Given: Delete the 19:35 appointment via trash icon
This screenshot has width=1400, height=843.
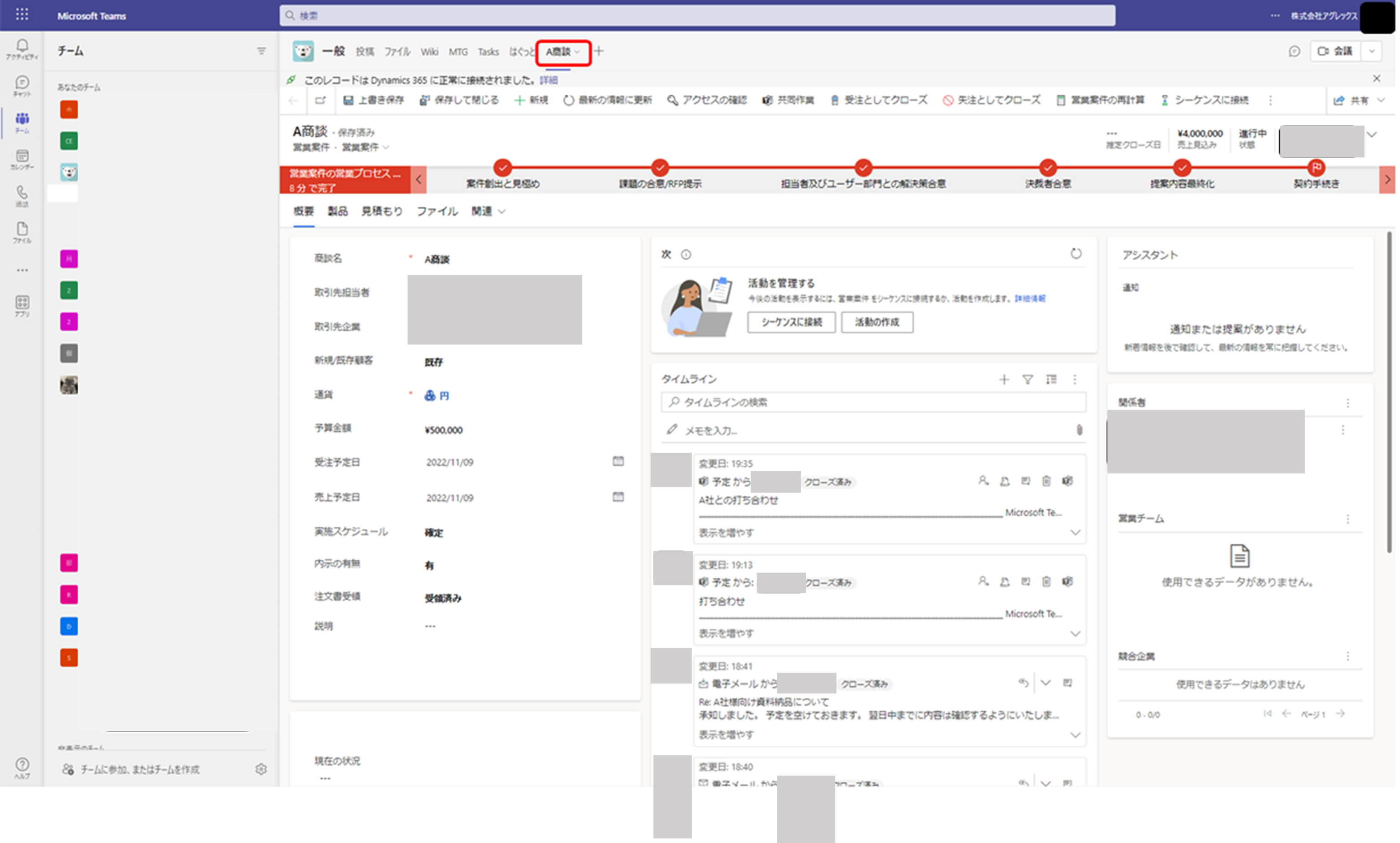Looking at the screenshot, I should click(x=1046, y=481).
